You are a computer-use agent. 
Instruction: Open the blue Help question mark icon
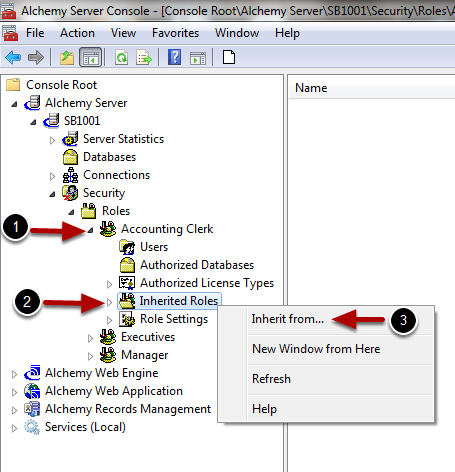(x=175, y=57)
